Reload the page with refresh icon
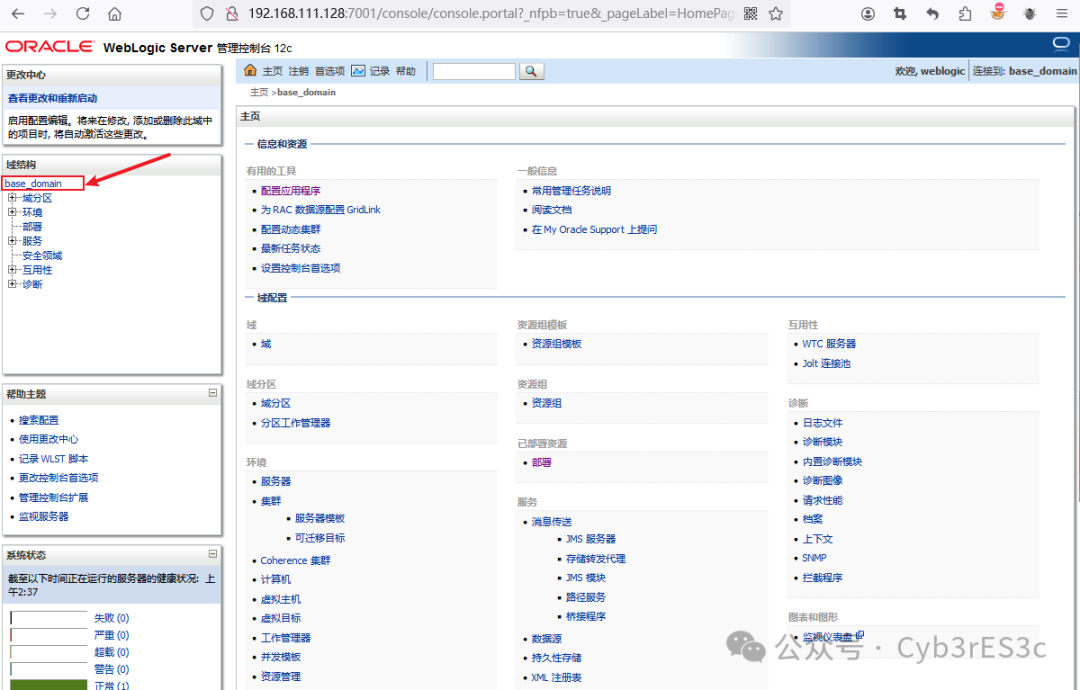Screen dimensions: 1080x690 pos(83,13)
